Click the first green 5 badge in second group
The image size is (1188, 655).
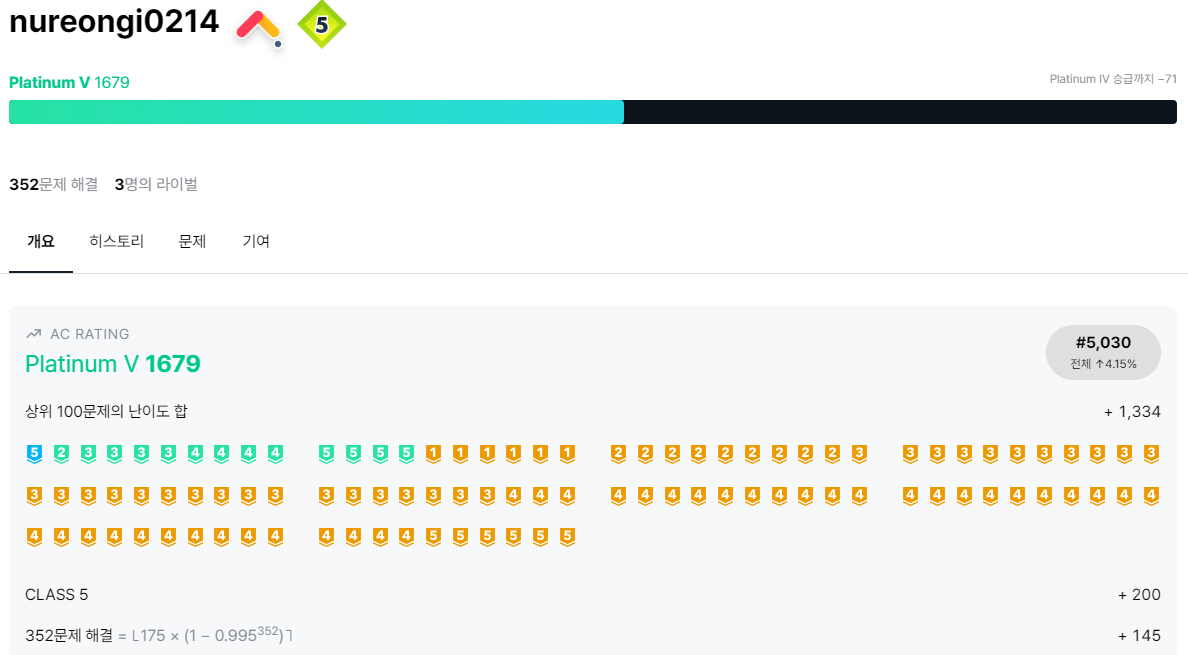[327, 454]
